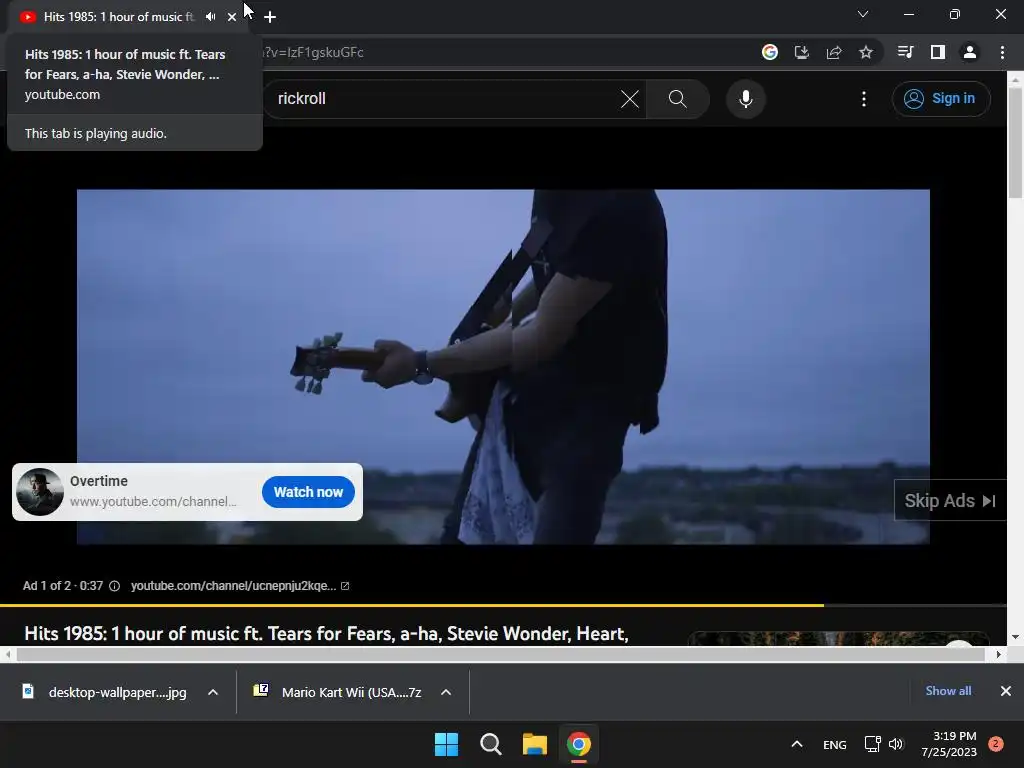
Task: Open the ad's youtube.com/channel link
Action: [240, 586]
